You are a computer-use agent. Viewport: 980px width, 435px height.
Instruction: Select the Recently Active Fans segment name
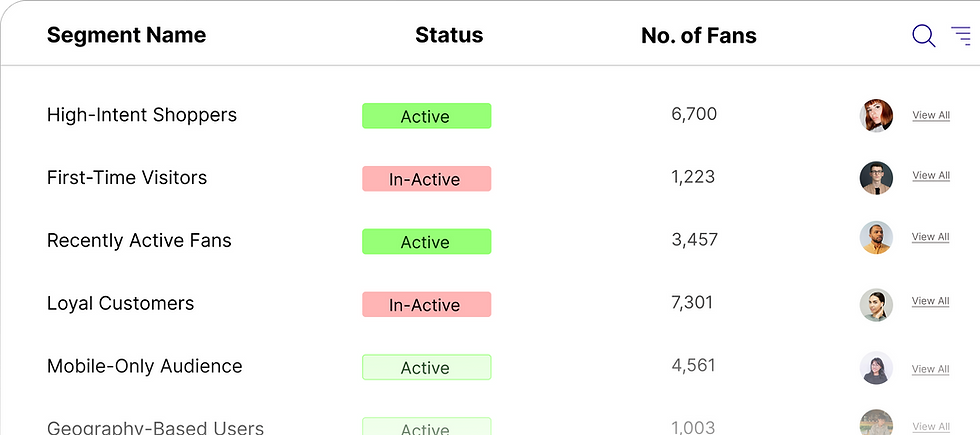point(139,241)
